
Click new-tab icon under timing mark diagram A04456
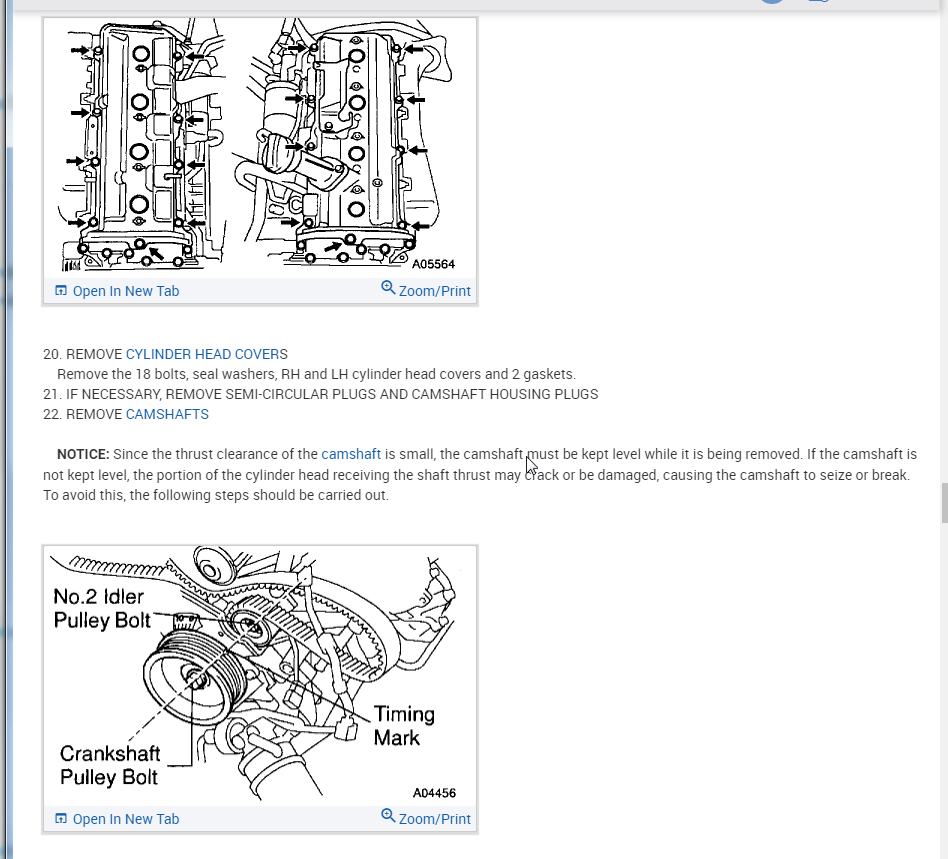(60, 818)
